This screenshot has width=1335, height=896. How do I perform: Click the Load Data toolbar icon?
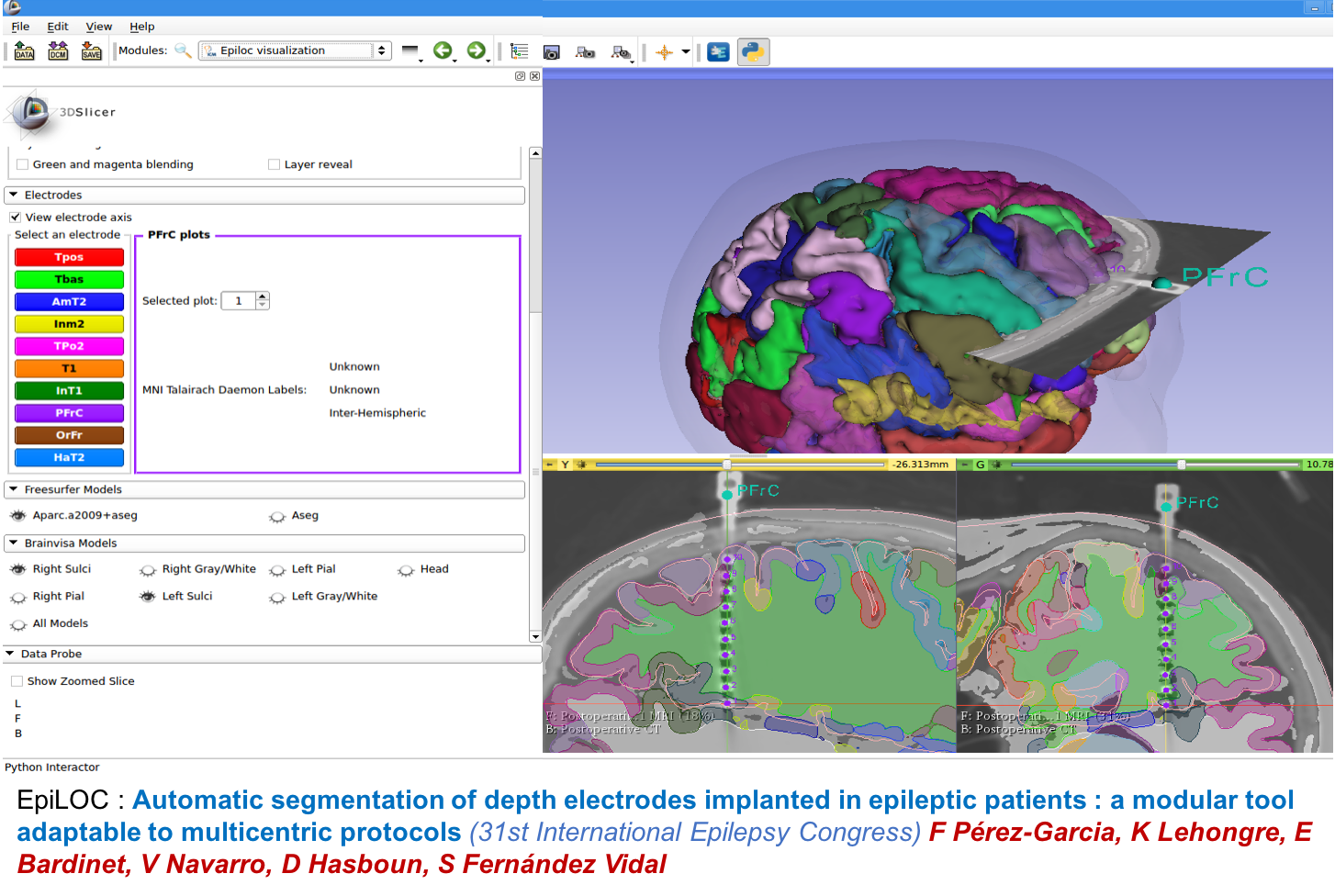point(24,51)
